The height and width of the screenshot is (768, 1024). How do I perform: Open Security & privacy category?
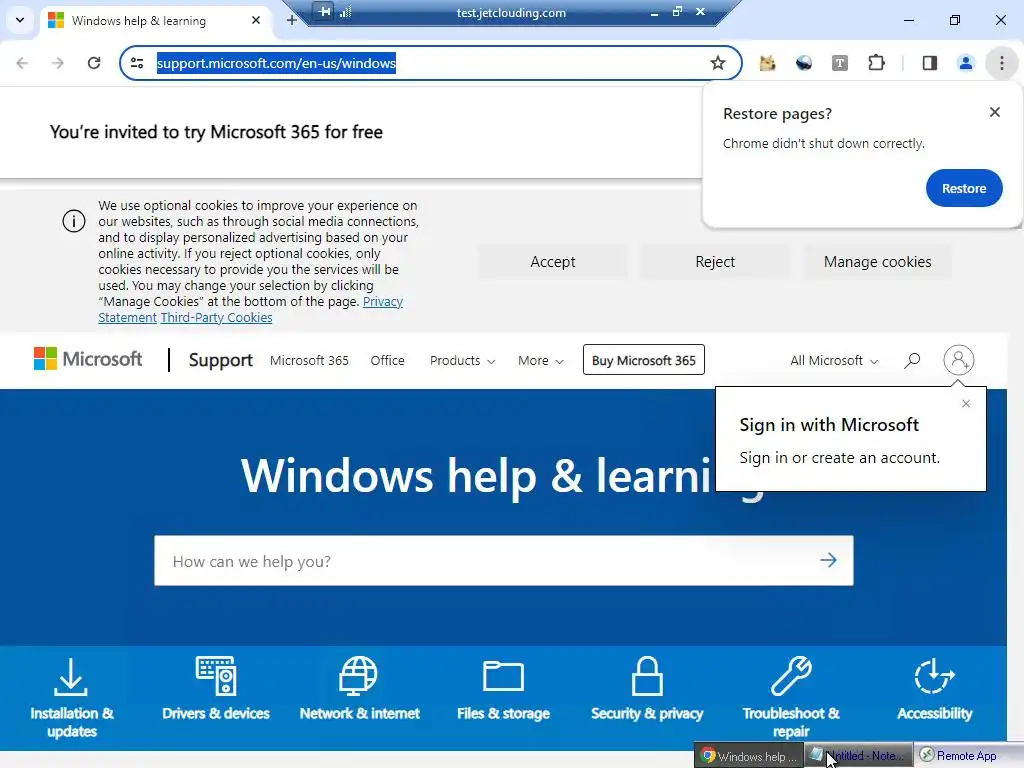point(647,690)
